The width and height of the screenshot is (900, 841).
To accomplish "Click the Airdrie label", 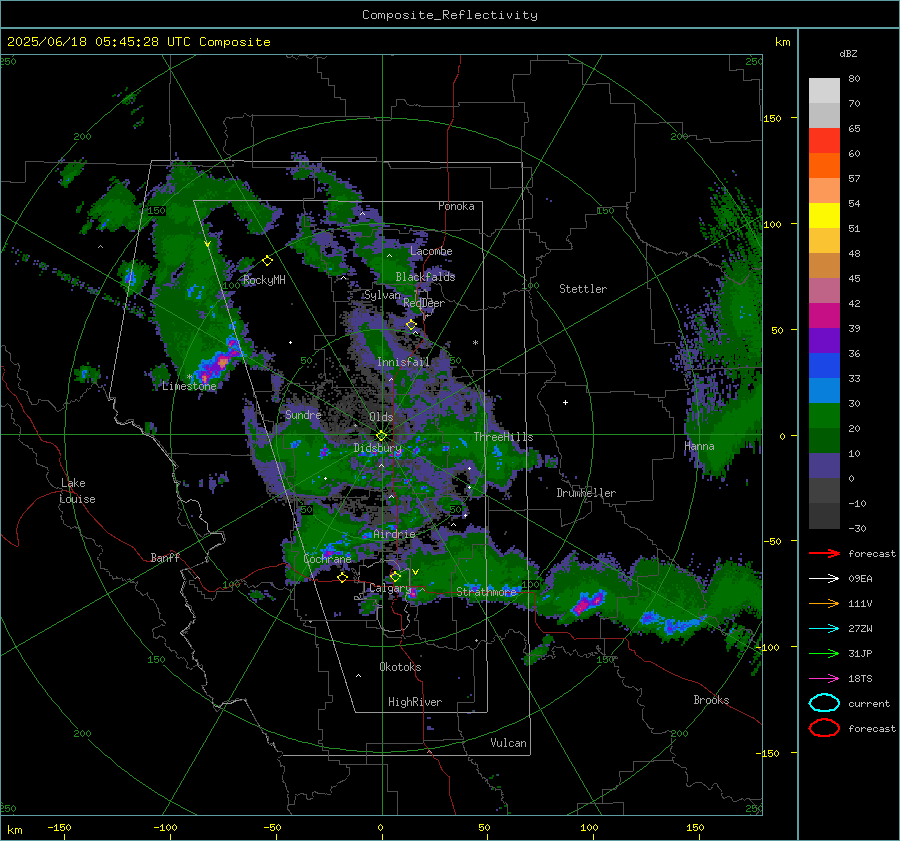I will 394,534.
